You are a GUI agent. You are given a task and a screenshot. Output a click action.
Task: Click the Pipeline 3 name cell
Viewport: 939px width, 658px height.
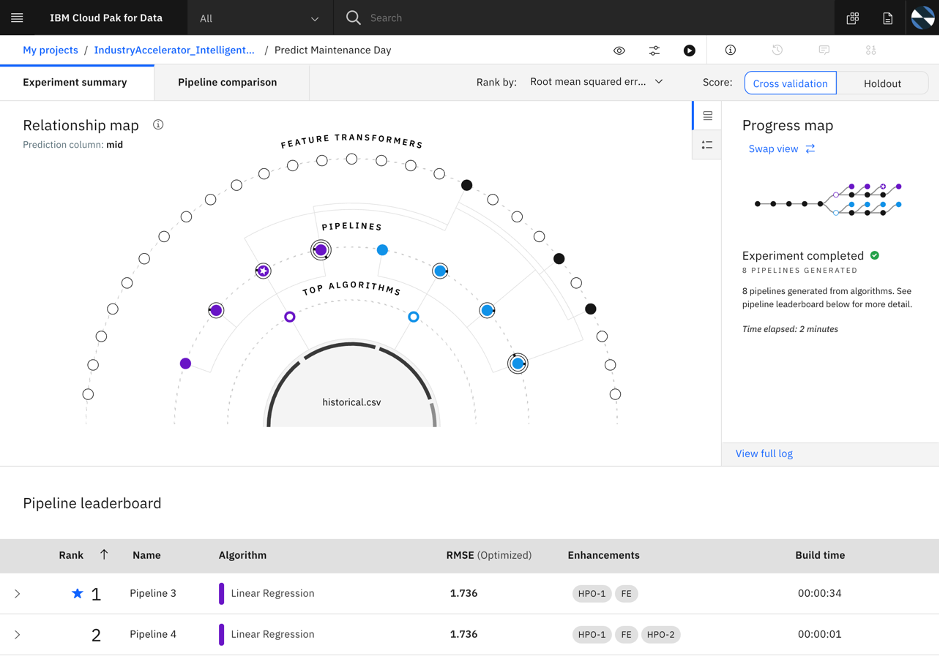point(153,593)
